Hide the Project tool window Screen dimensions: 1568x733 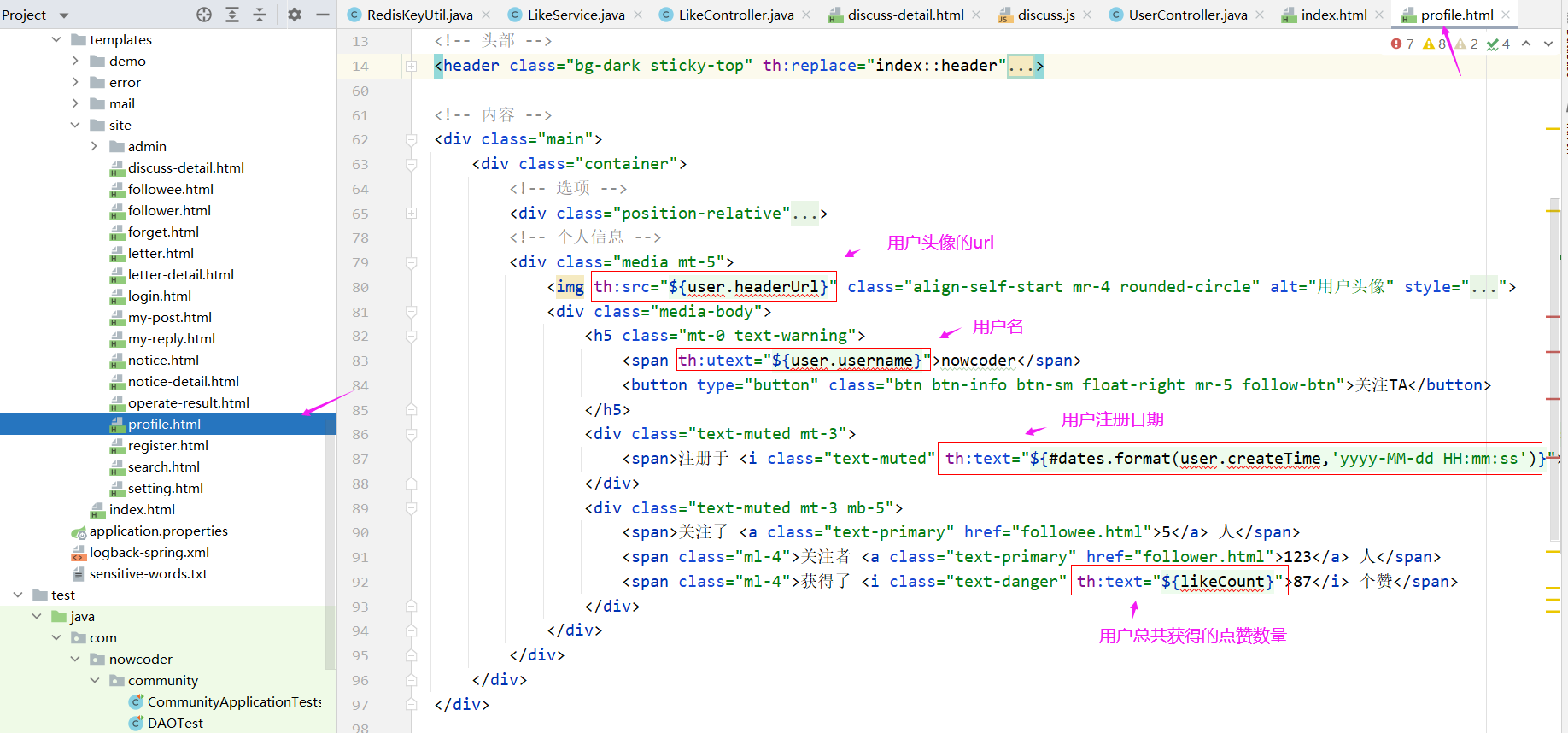(x=322, y=15)
